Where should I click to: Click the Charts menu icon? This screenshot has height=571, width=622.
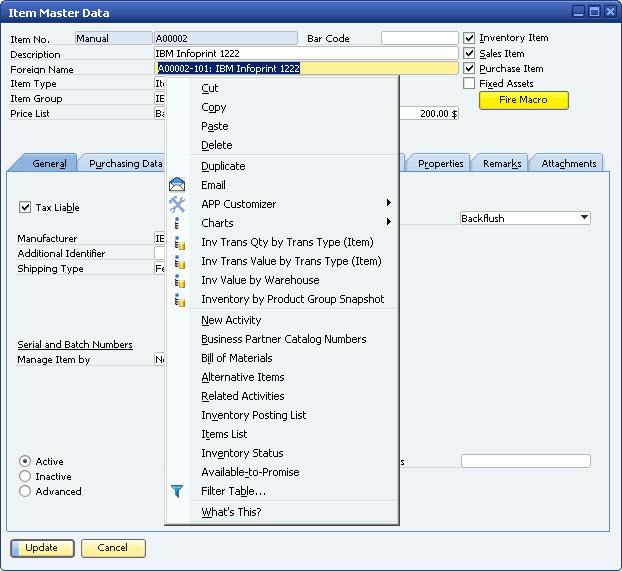click(x=177, y=223)
